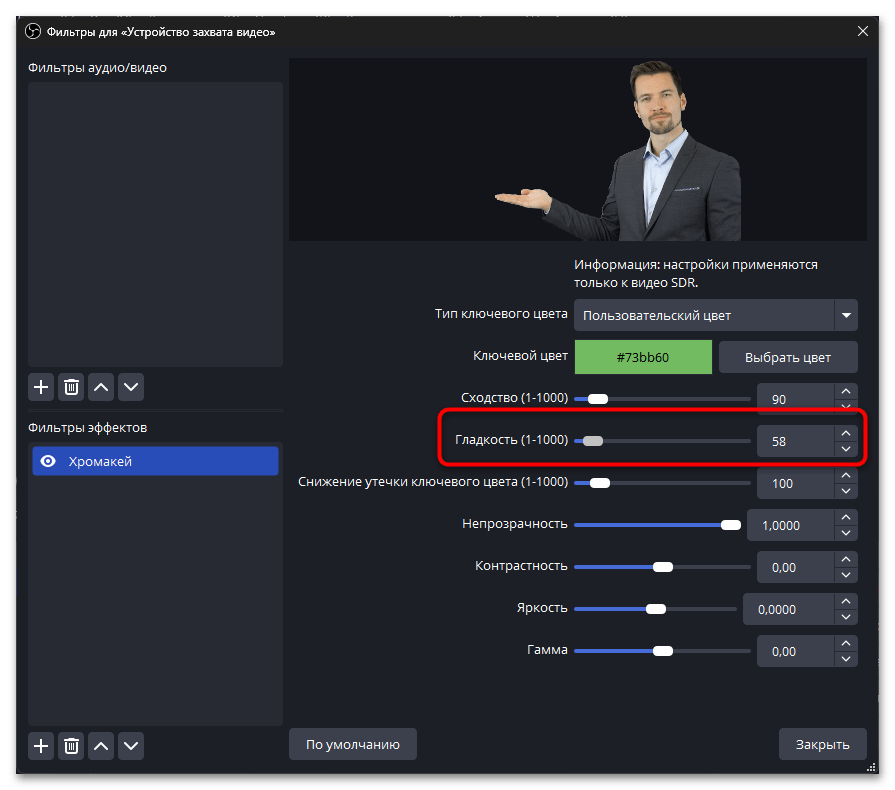The image size is (895, 790).
Task: Toggle visibility of the Хромакей filter
Action: pos(46,461)
